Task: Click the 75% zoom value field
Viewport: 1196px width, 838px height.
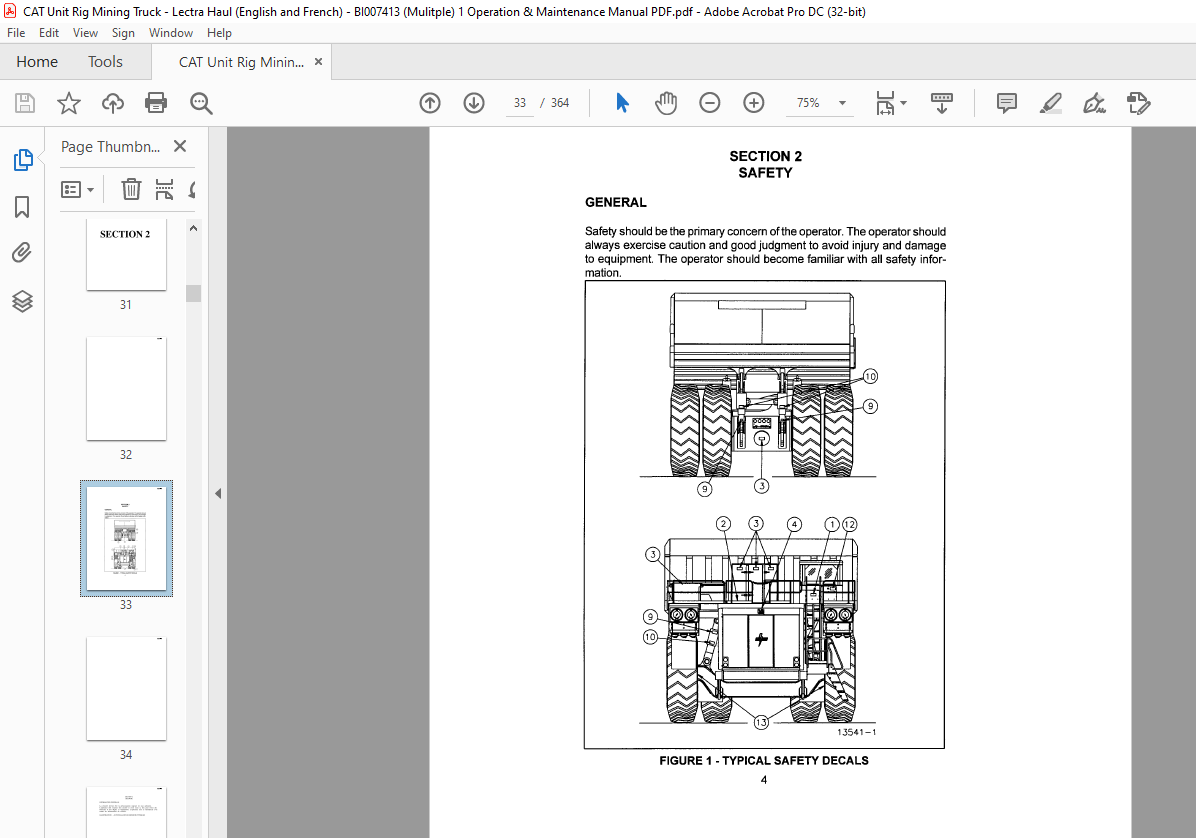Action: click(808, 103)
